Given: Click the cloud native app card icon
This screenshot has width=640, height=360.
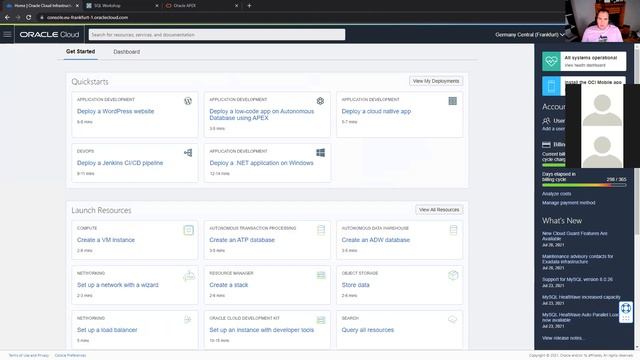Looking at the screenshot, I should pos(453,101).
